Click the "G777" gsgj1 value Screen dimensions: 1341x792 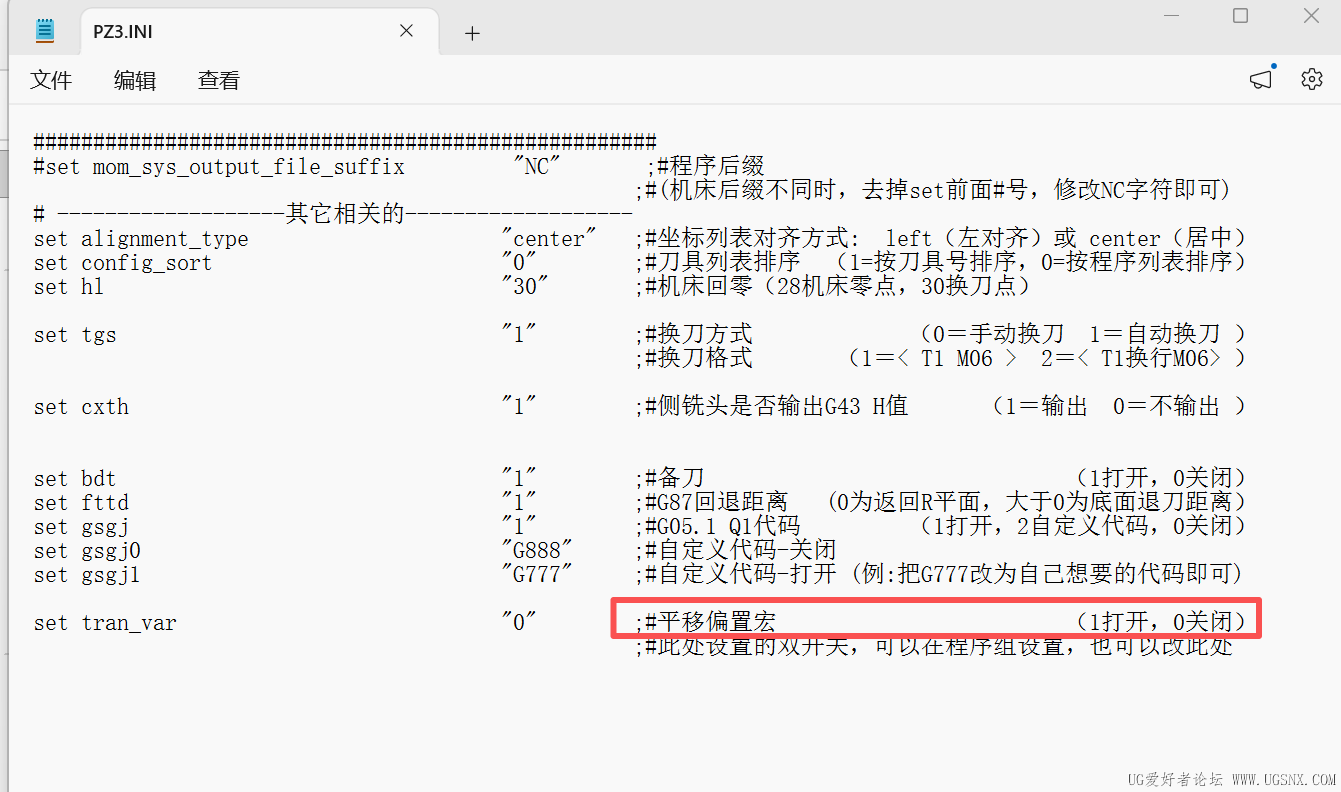pos(537,574)
